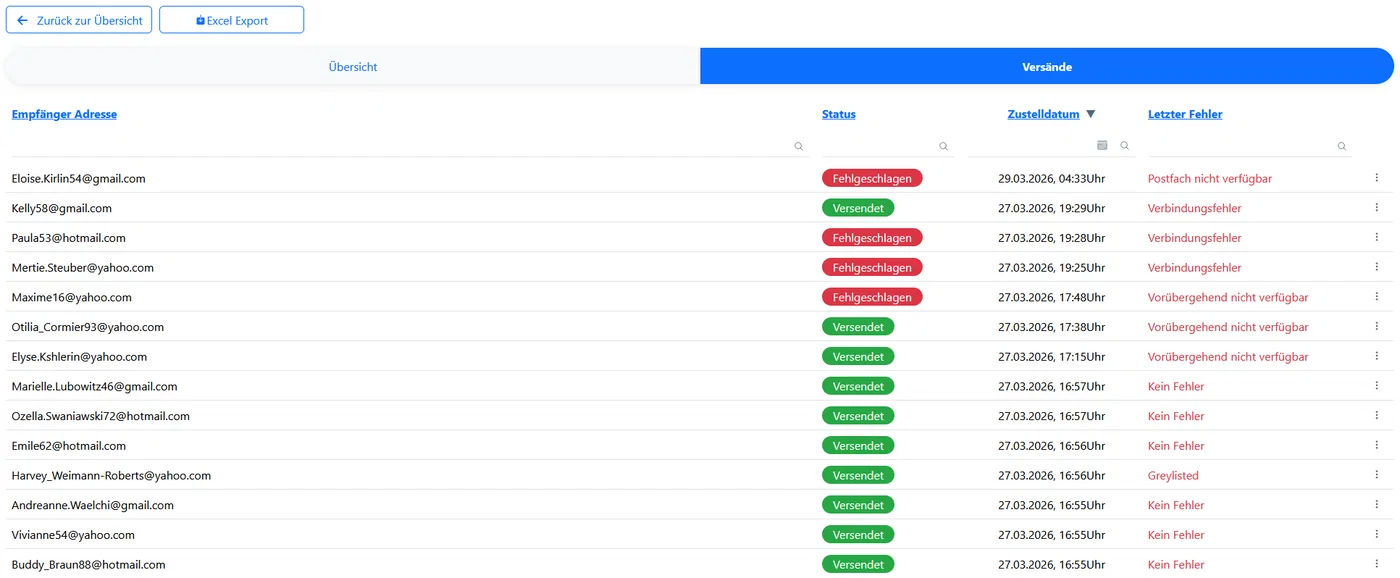Image resolution: width=1400 pixels, height=578 pixels.
Task: Open calendar picker in Zustelldatum filter
Action: (x=1102, y=145)
